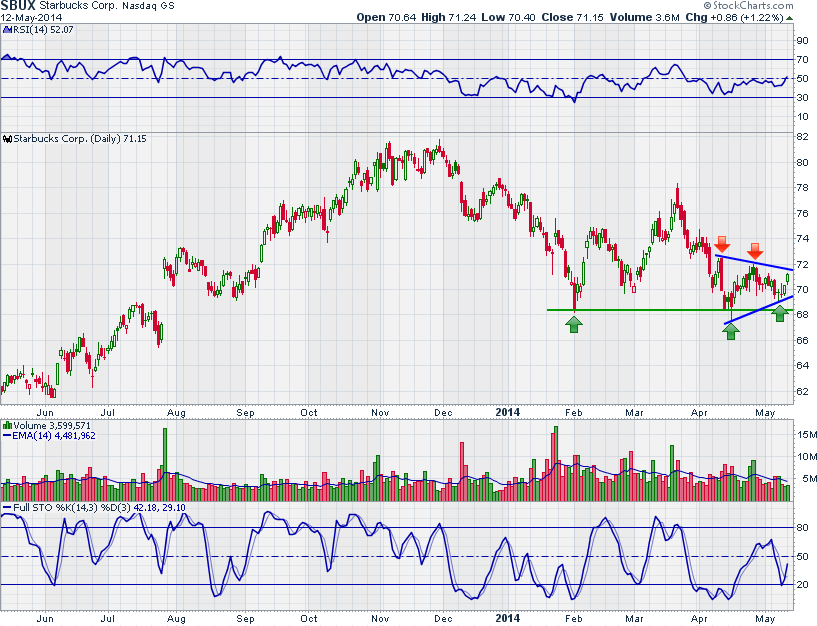Click the Volume 3.6M header value
Viewport: 817px width, 626px height.
pyautogui.click(x=645, y=17)
